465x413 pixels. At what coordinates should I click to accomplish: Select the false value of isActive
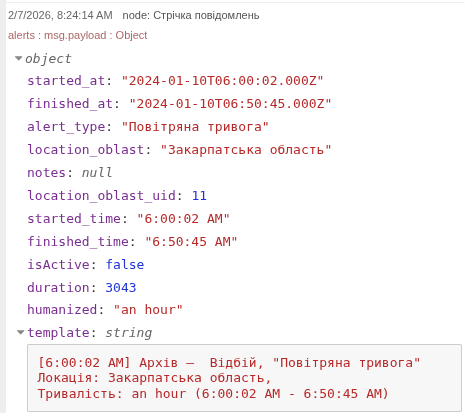(125, 265)
